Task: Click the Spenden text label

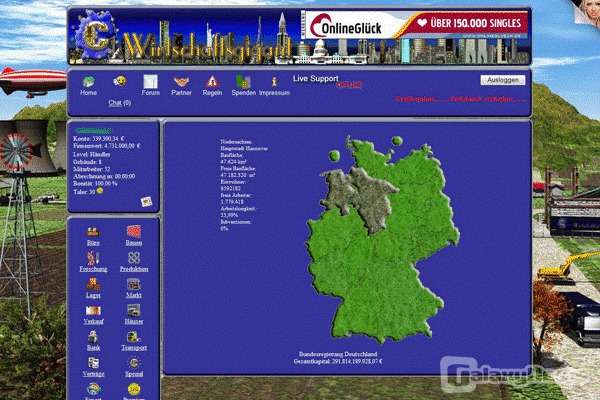Action: [x=243, y=93]
